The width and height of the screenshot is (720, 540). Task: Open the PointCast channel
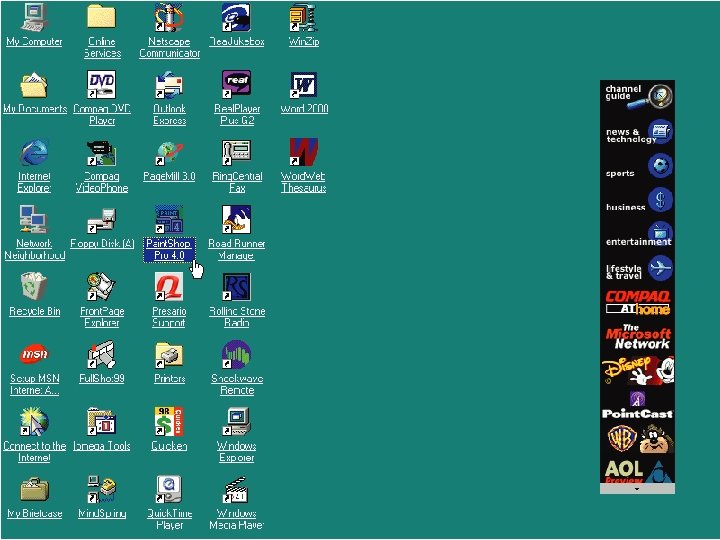tap(637, 405)
